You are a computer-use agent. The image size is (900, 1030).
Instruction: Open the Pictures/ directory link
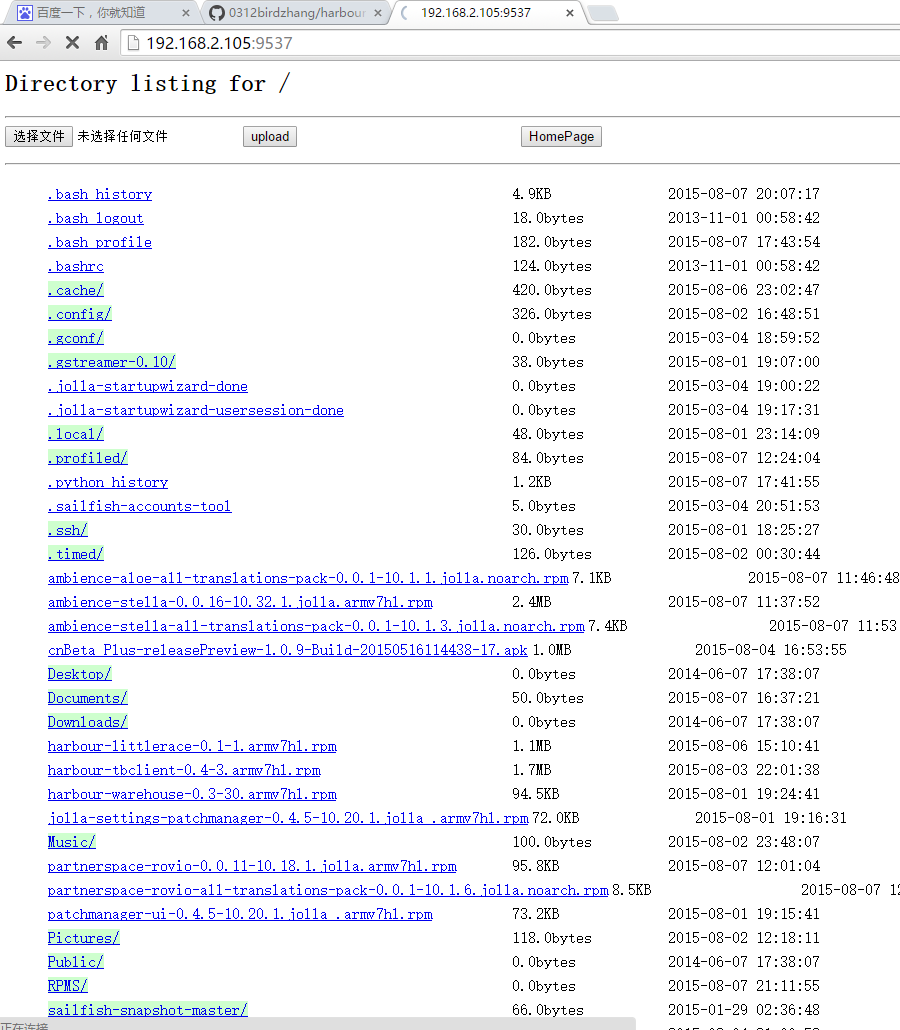point(84,938)
